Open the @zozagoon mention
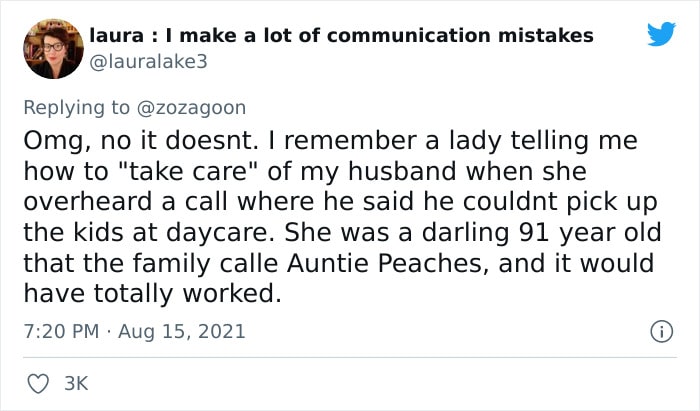The height and width of the screenshot is (411, 700). pyautogui.click(x=192, y=108)
